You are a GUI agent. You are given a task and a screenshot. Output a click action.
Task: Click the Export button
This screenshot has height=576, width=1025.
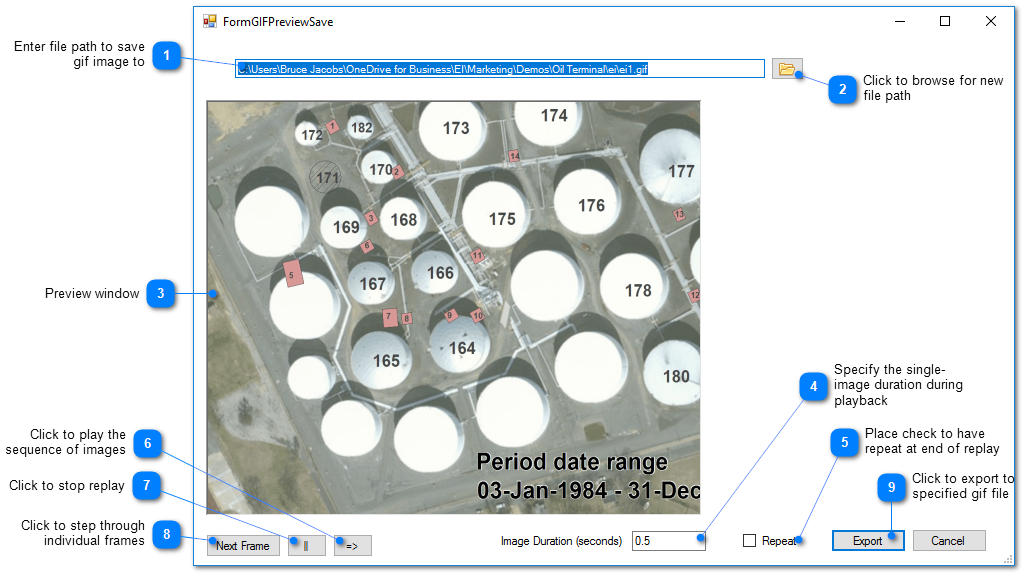coord(867,541)
